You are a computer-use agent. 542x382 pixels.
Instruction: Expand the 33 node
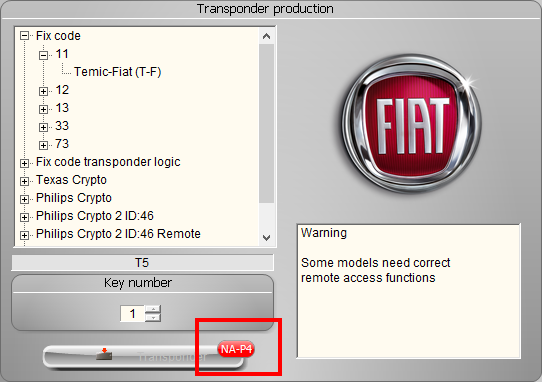point(43,127)
